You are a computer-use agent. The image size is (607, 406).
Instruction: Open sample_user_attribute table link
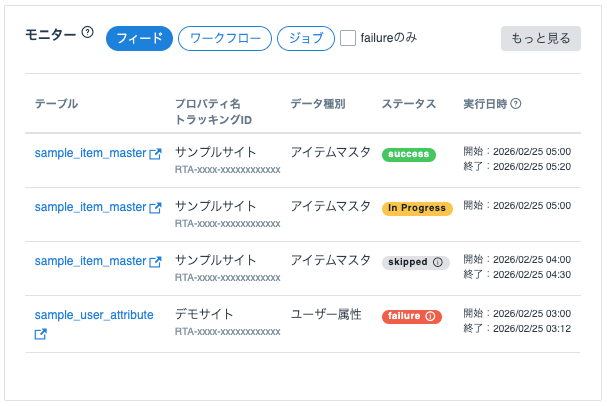point(94,315)
